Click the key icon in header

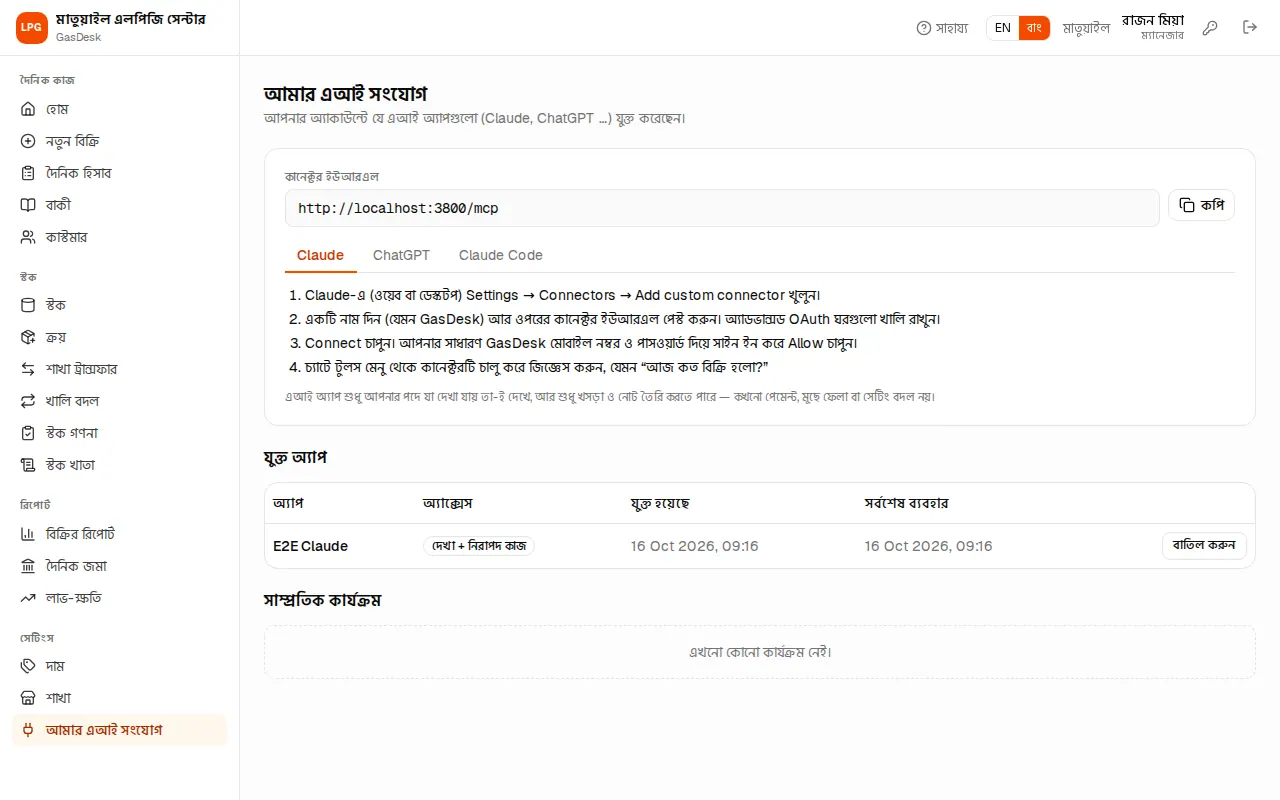click(x=1210, y=28)
